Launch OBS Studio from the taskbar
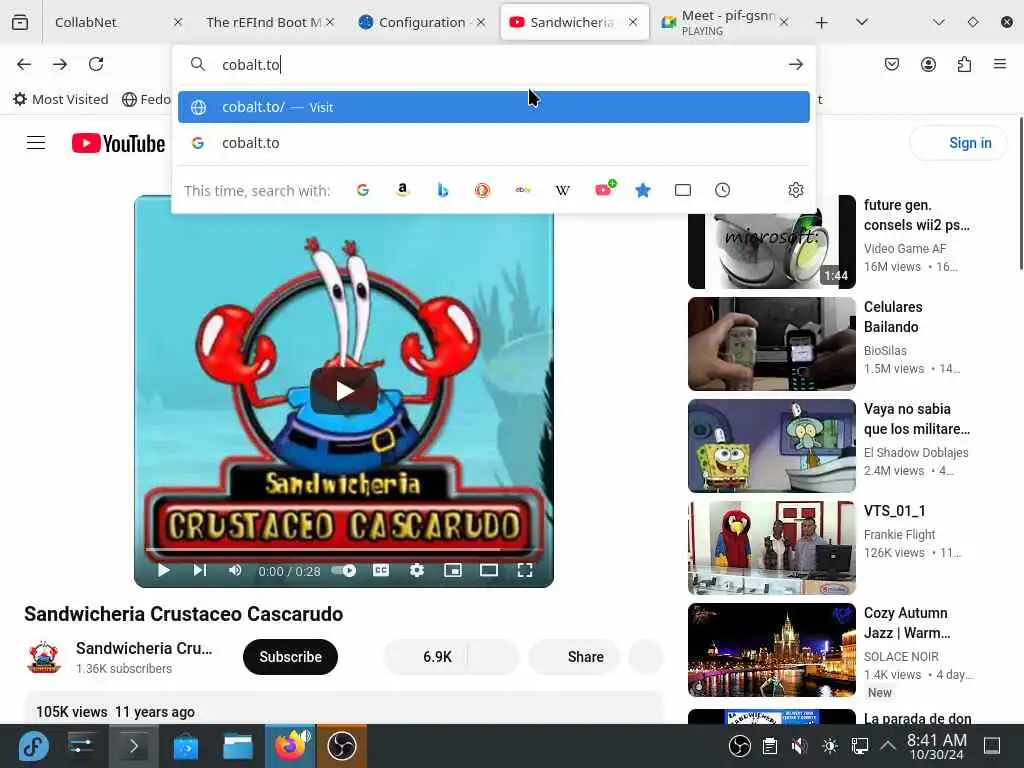1024x768 pixels. click(342, 746)
